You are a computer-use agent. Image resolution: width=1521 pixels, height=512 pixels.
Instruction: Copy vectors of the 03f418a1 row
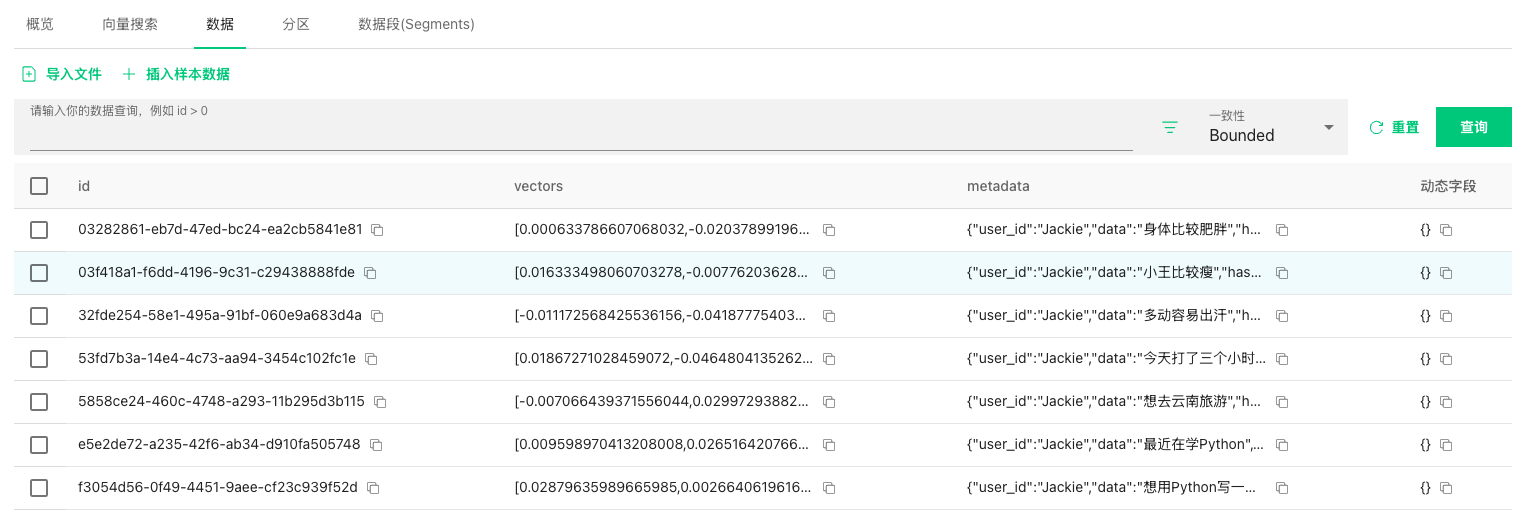[829, 273]
